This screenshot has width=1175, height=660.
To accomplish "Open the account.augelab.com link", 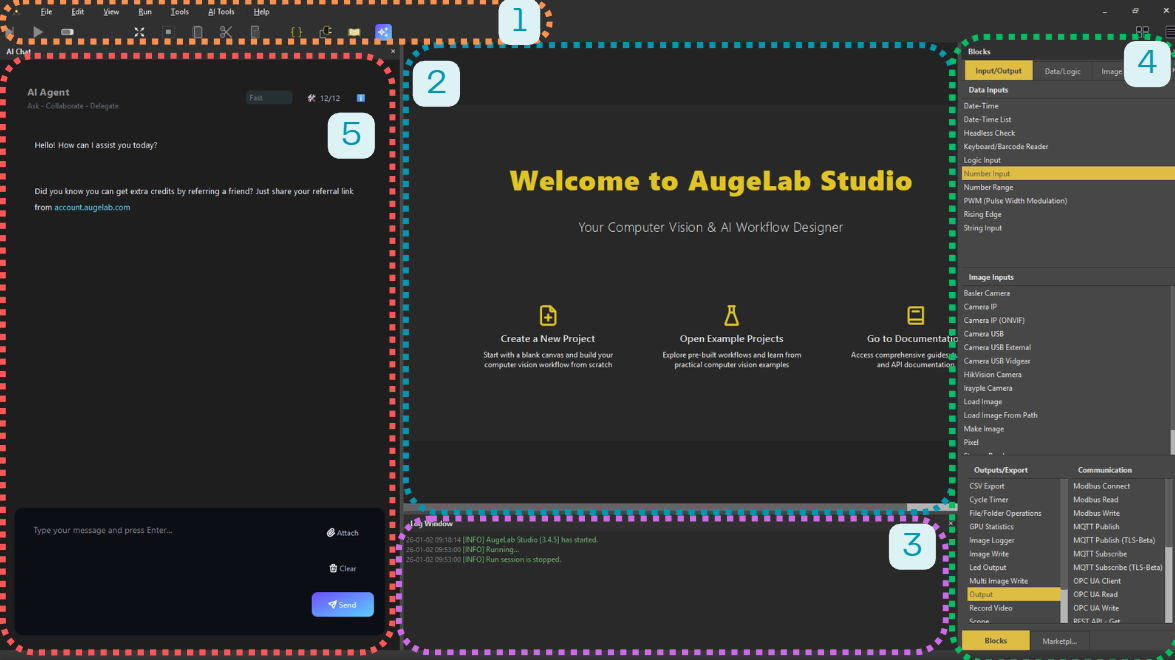I will pyautogui.click(x=92, y=207).
